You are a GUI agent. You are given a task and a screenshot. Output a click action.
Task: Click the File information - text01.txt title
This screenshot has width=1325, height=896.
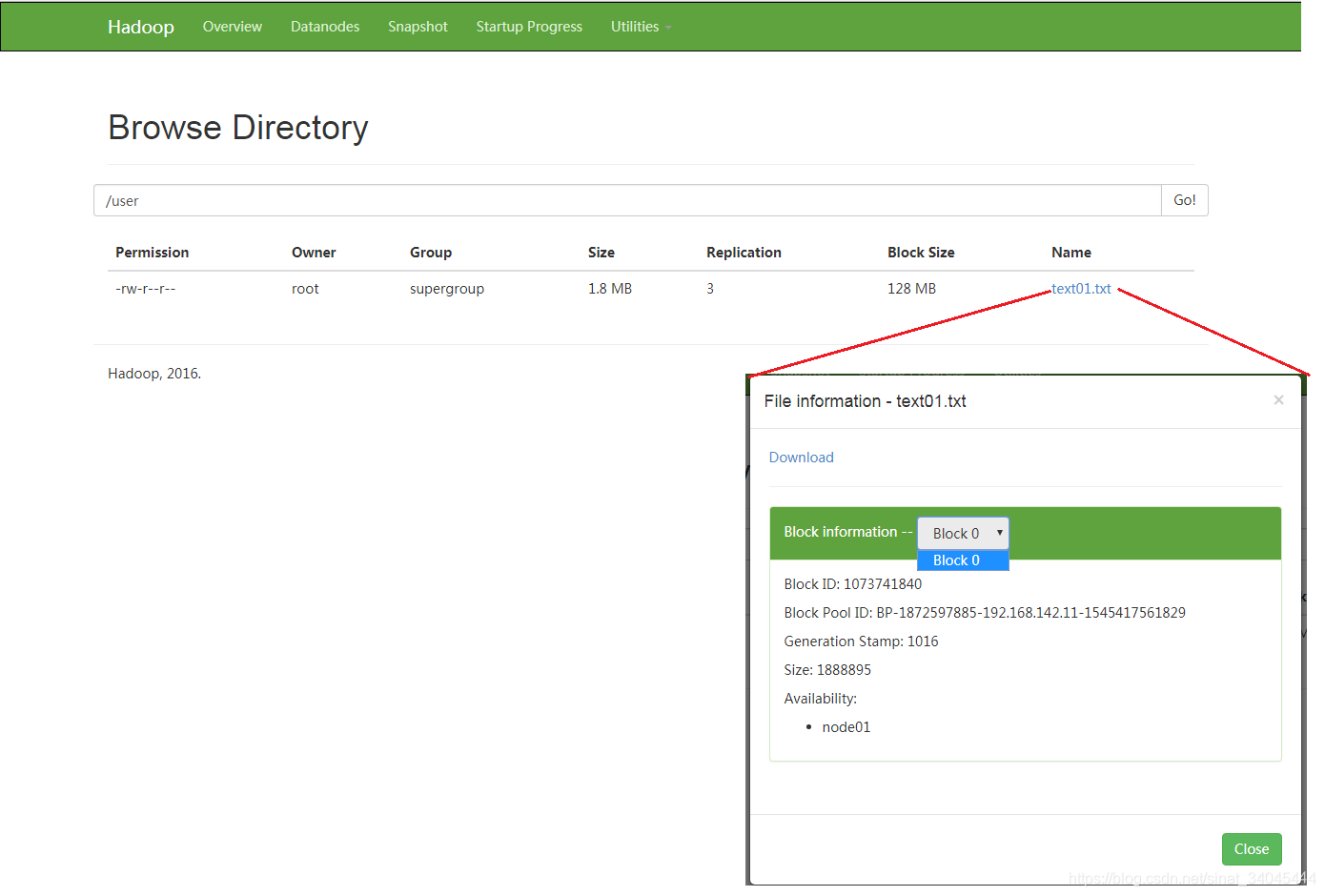click(x=866, y=401)
